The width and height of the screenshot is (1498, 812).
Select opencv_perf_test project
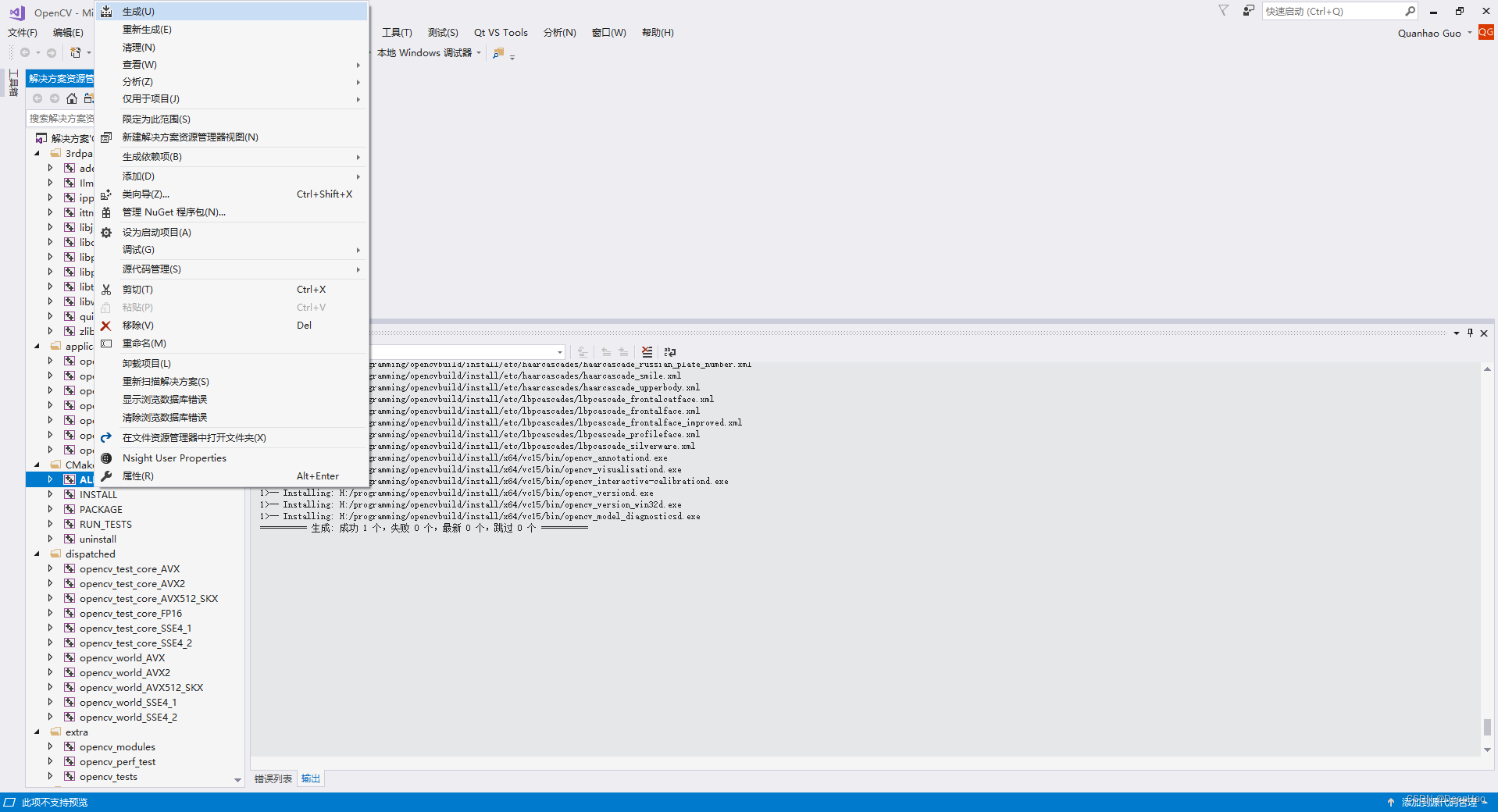(117, 762)
